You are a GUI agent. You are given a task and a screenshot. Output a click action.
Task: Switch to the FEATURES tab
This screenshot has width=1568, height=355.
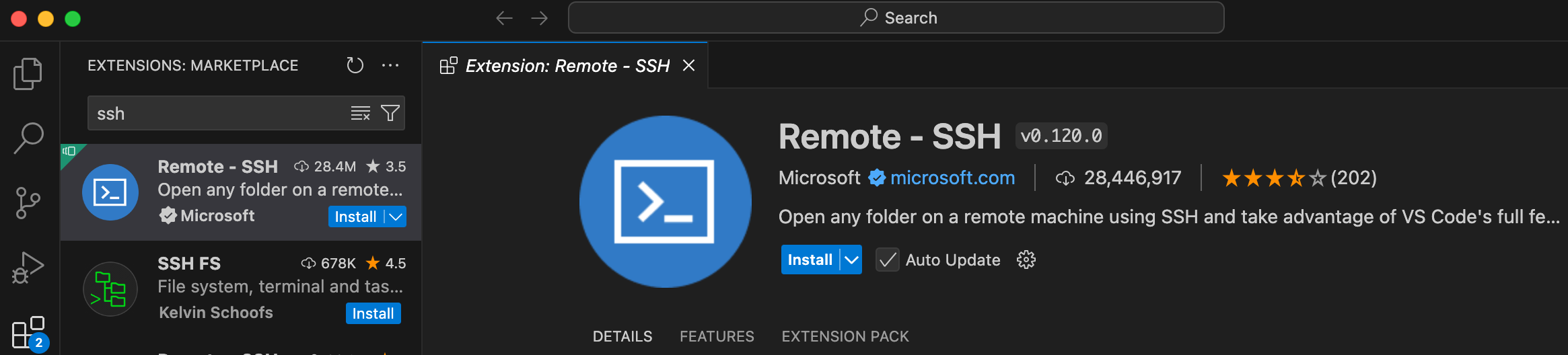coord(717,336)
